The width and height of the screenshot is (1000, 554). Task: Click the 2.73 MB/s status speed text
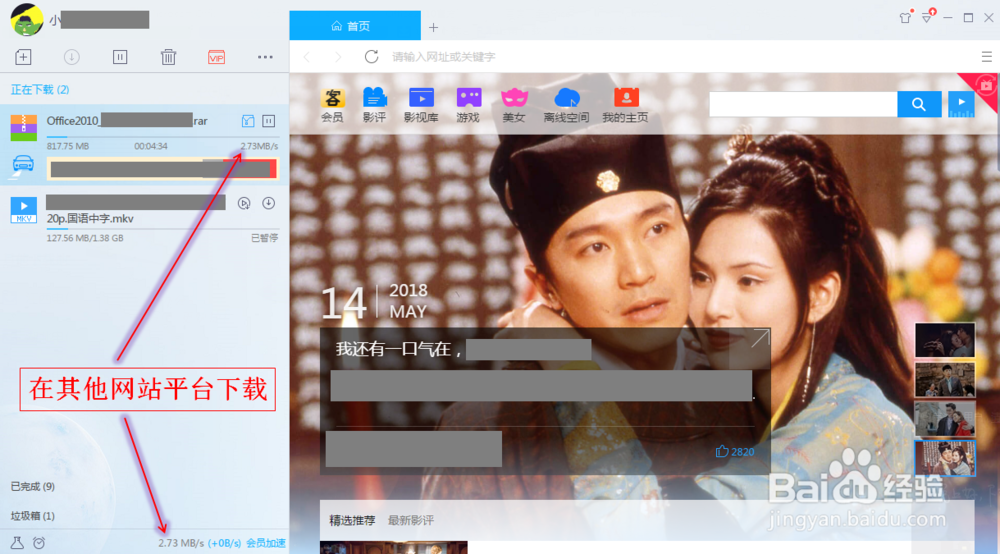[181, 543]
